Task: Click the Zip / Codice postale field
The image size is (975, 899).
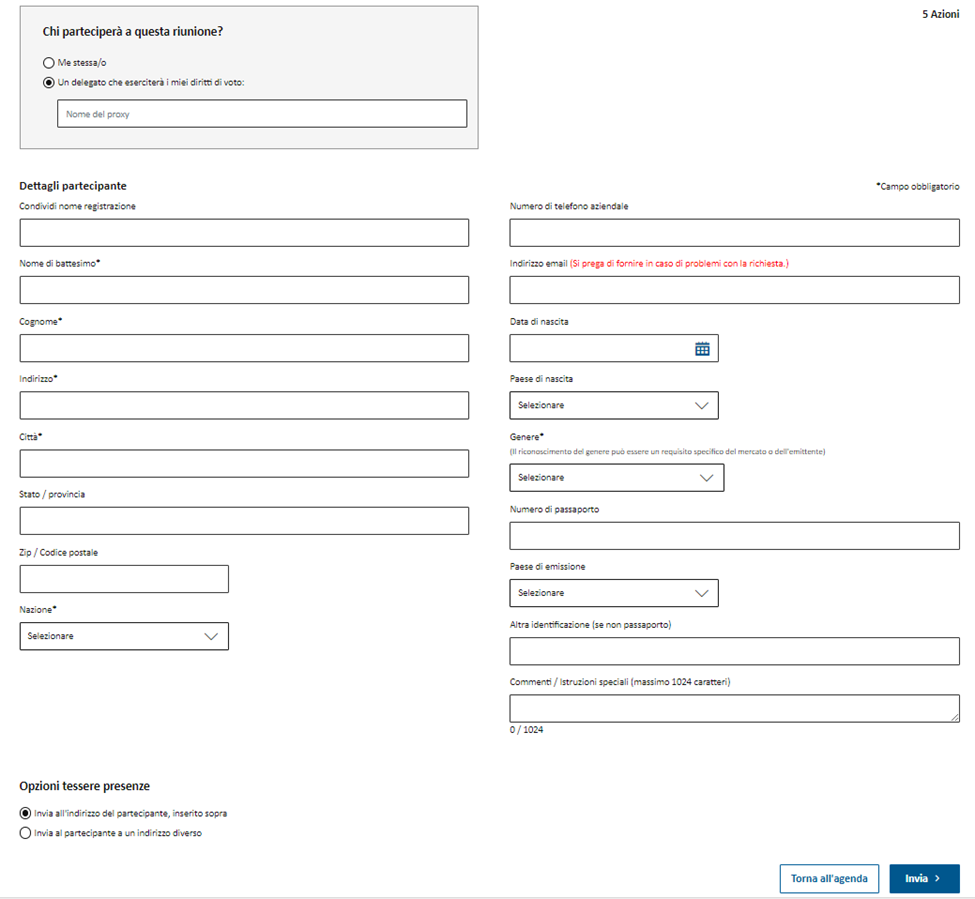Action: click(124, 579)
